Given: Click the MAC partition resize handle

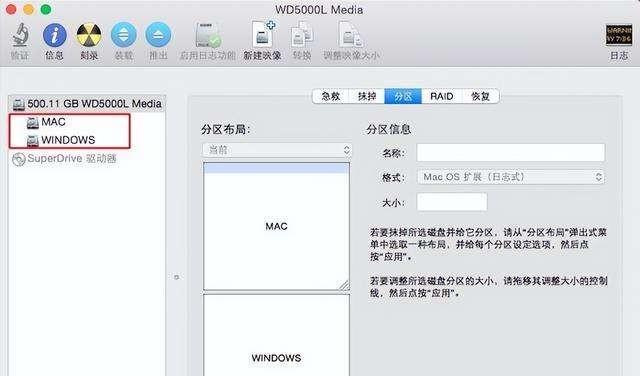Looking at the screenshot, I should pos(344,285).
